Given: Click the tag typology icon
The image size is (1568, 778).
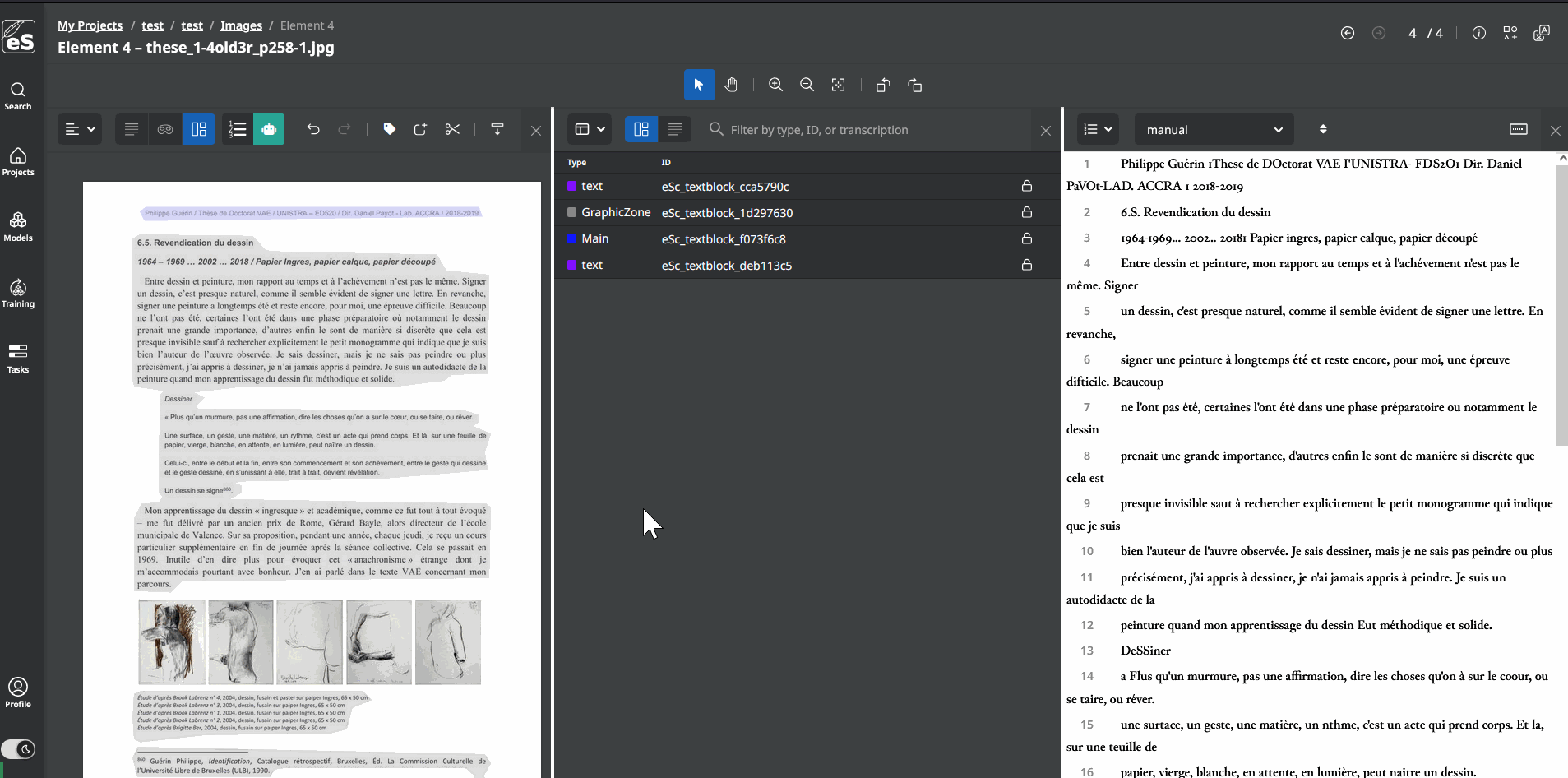Looking at the screenshot, I should [x=390, y=129].
